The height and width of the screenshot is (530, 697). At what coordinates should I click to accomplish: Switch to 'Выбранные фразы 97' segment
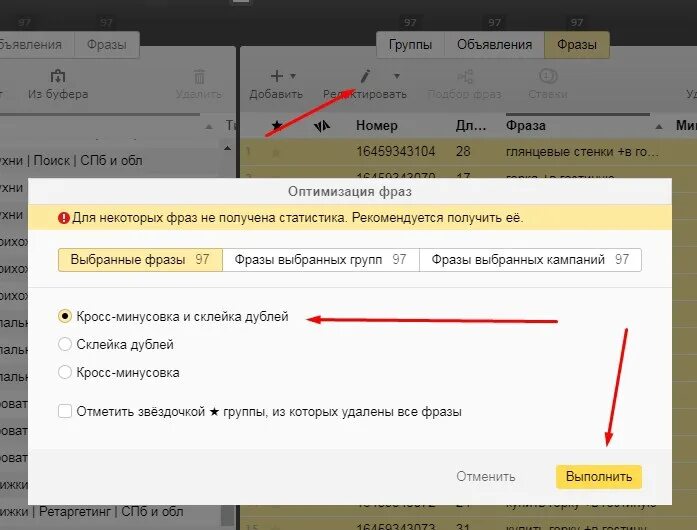140,260
